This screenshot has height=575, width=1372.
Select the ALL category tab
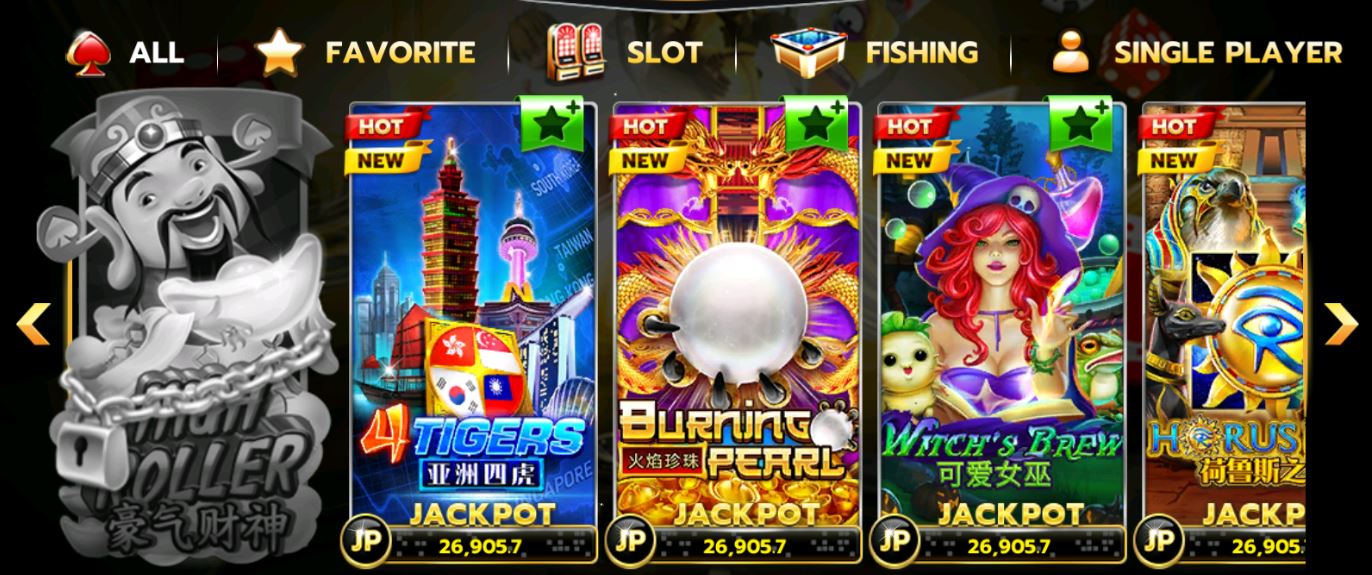126,52
